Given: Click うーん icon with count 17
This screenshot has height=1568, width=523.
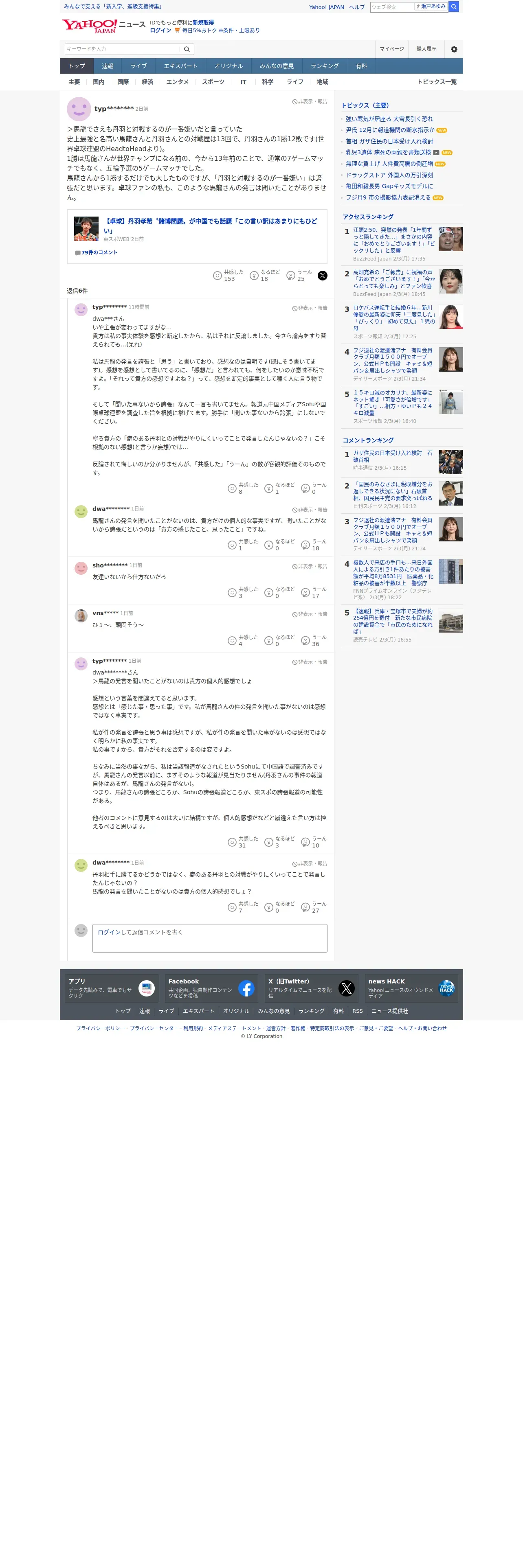Looking at the screenshot, I should pos(305,592).
